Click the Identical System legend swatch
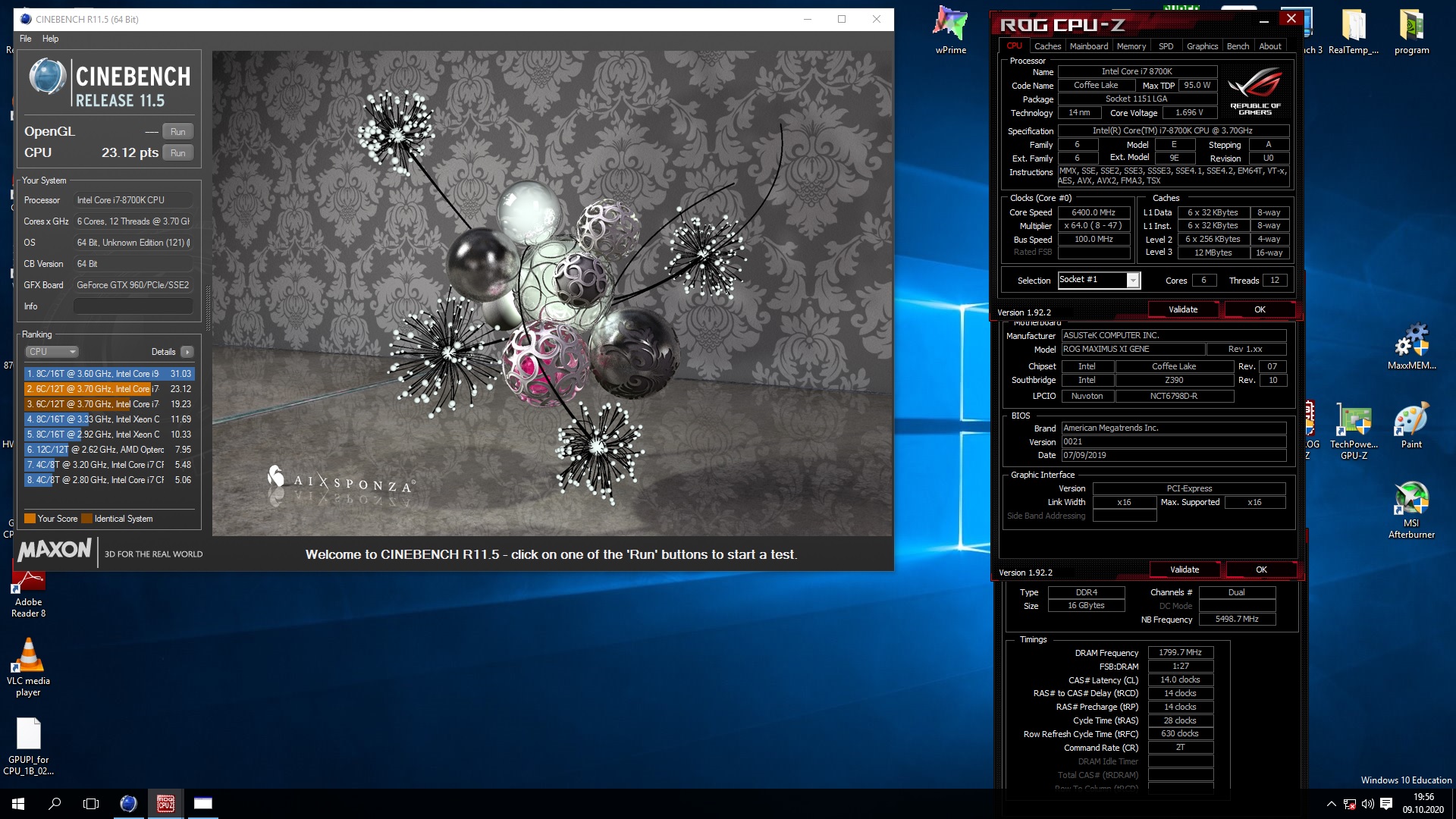Viewport: 1456px width, 819px height. pos(87,519)
